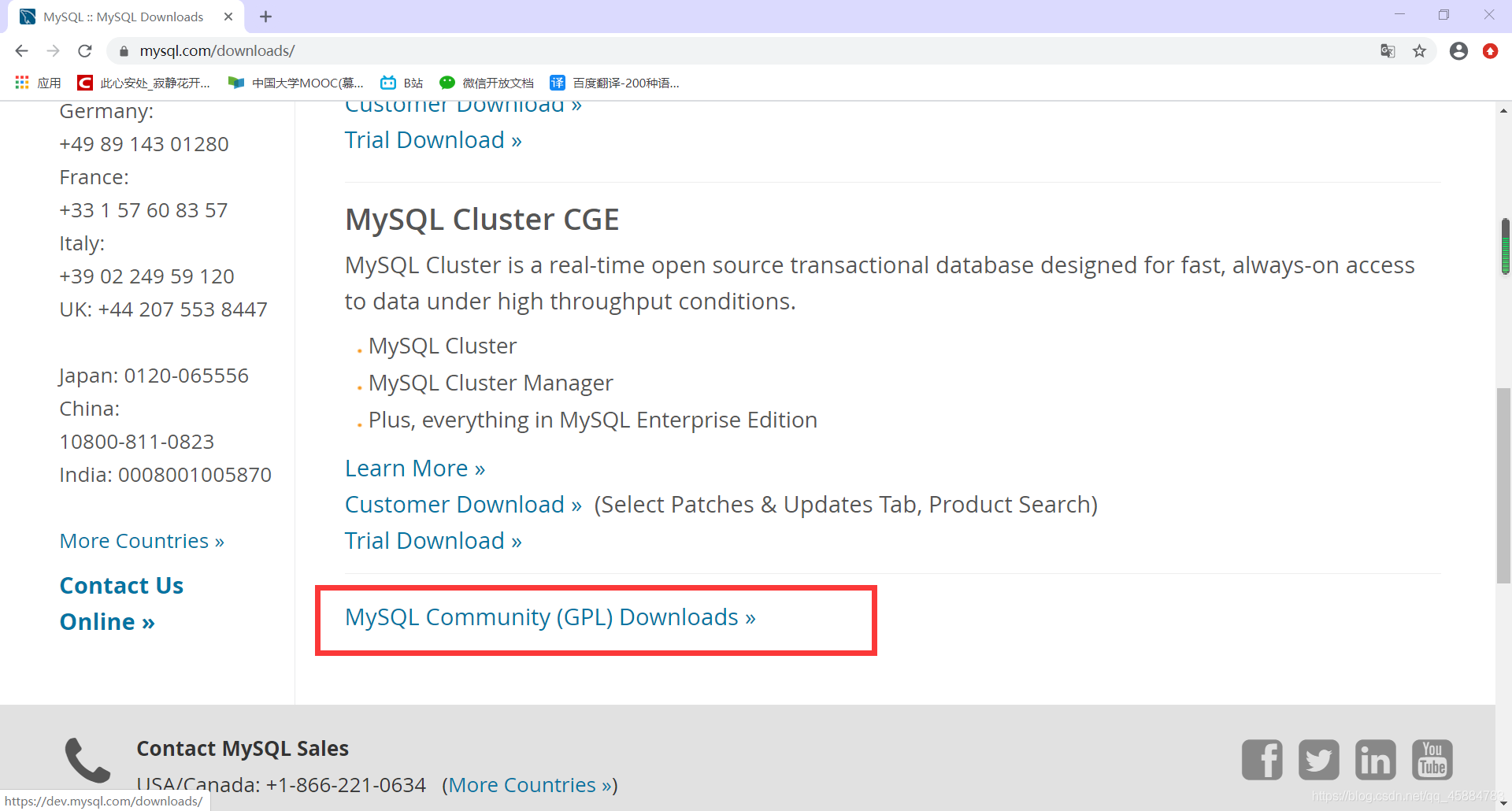Click the site padlock icon
The width and height of the screenshot is (1512, 811).
[124, 51]
